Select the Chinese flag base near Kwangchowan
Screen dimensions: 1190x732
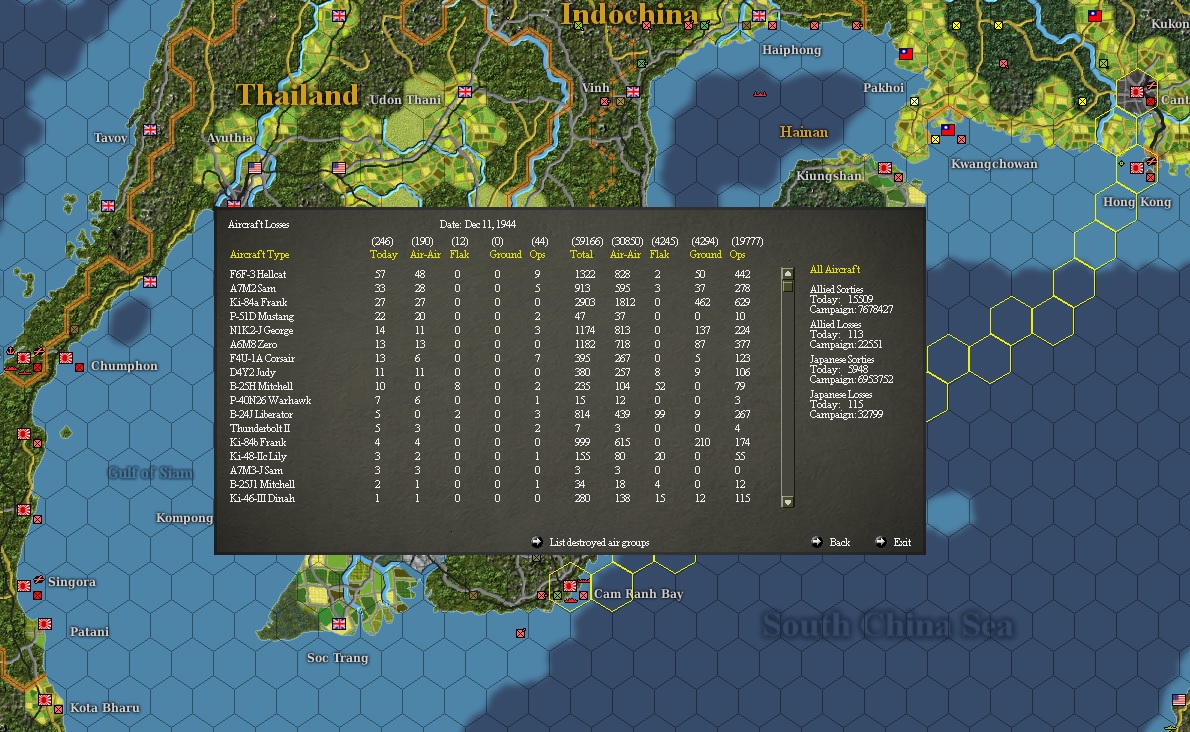[x=948, y=130]
